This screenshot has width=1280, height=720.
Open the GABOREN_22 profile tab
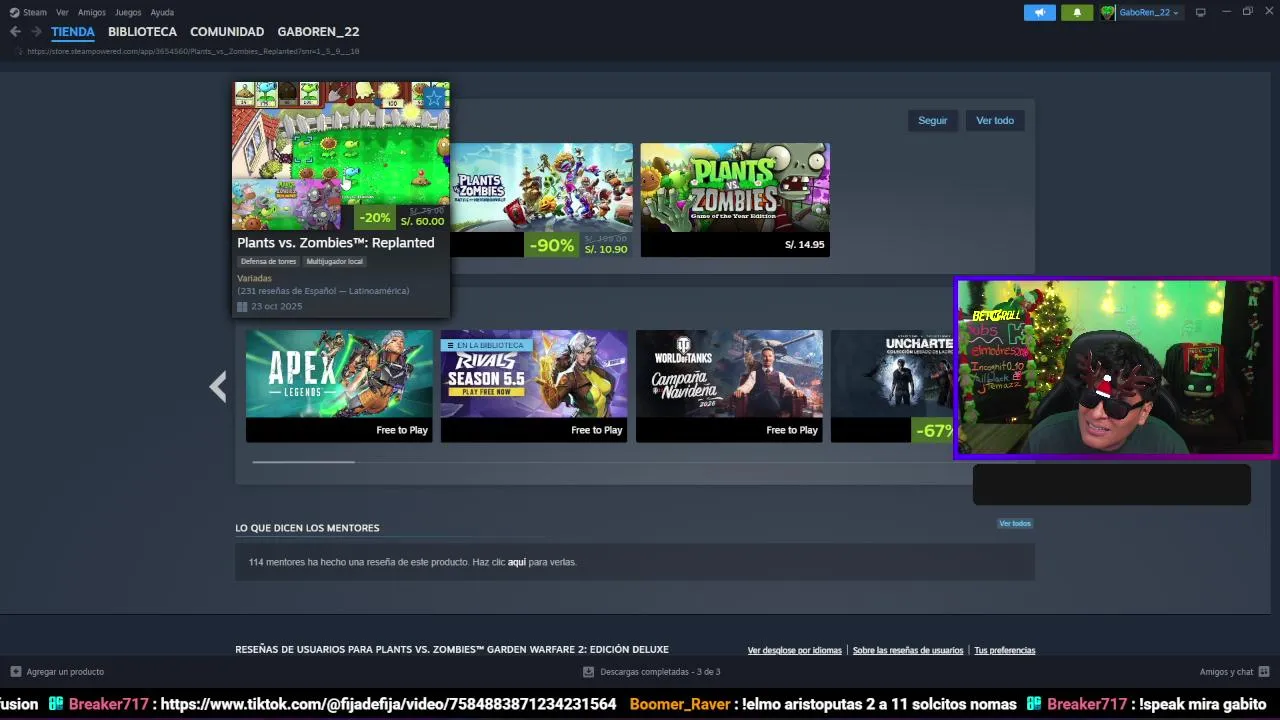coord(318,32)
